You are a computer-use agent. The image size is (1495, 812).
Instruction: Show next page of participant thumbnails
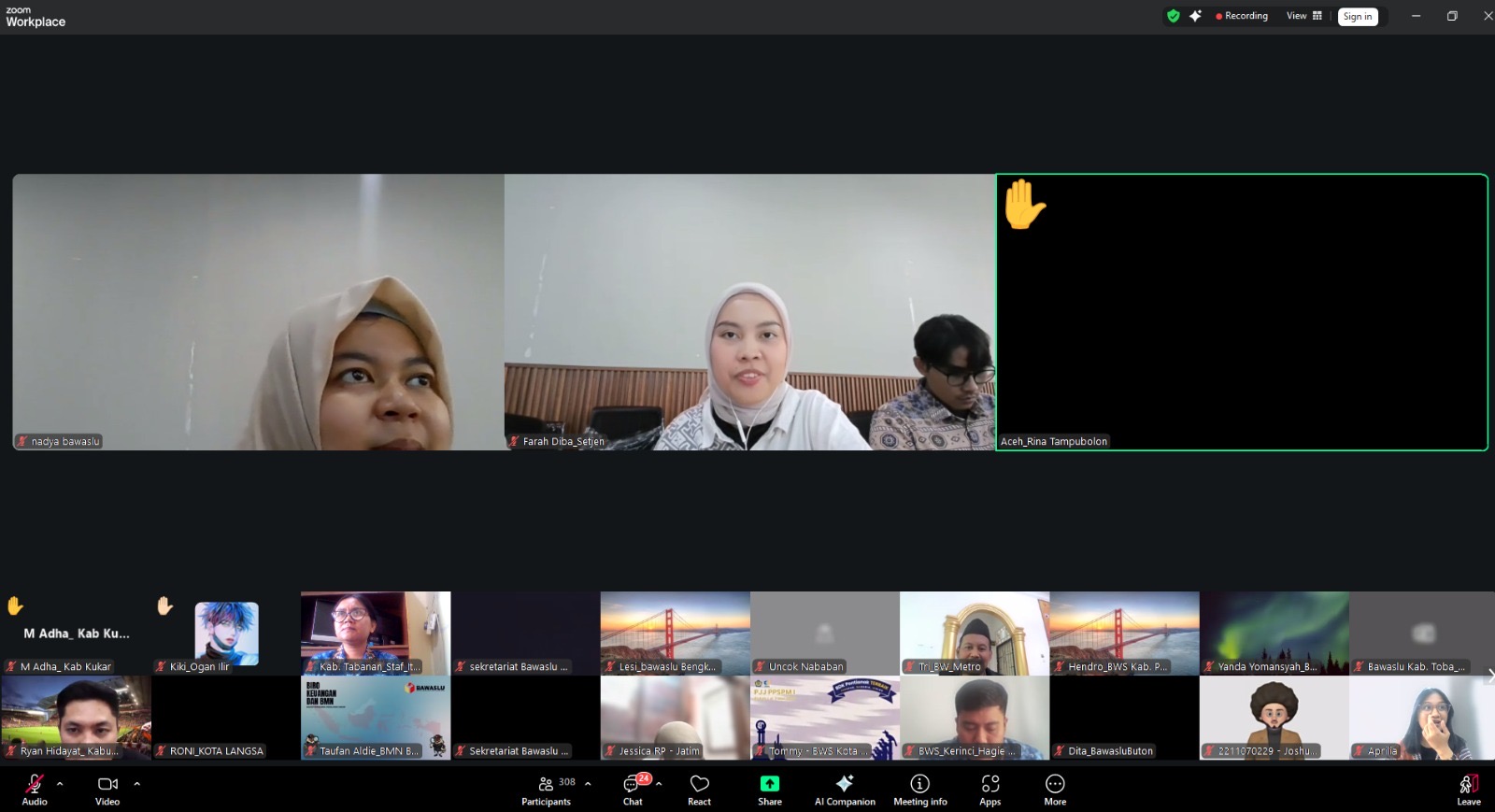1488,675
